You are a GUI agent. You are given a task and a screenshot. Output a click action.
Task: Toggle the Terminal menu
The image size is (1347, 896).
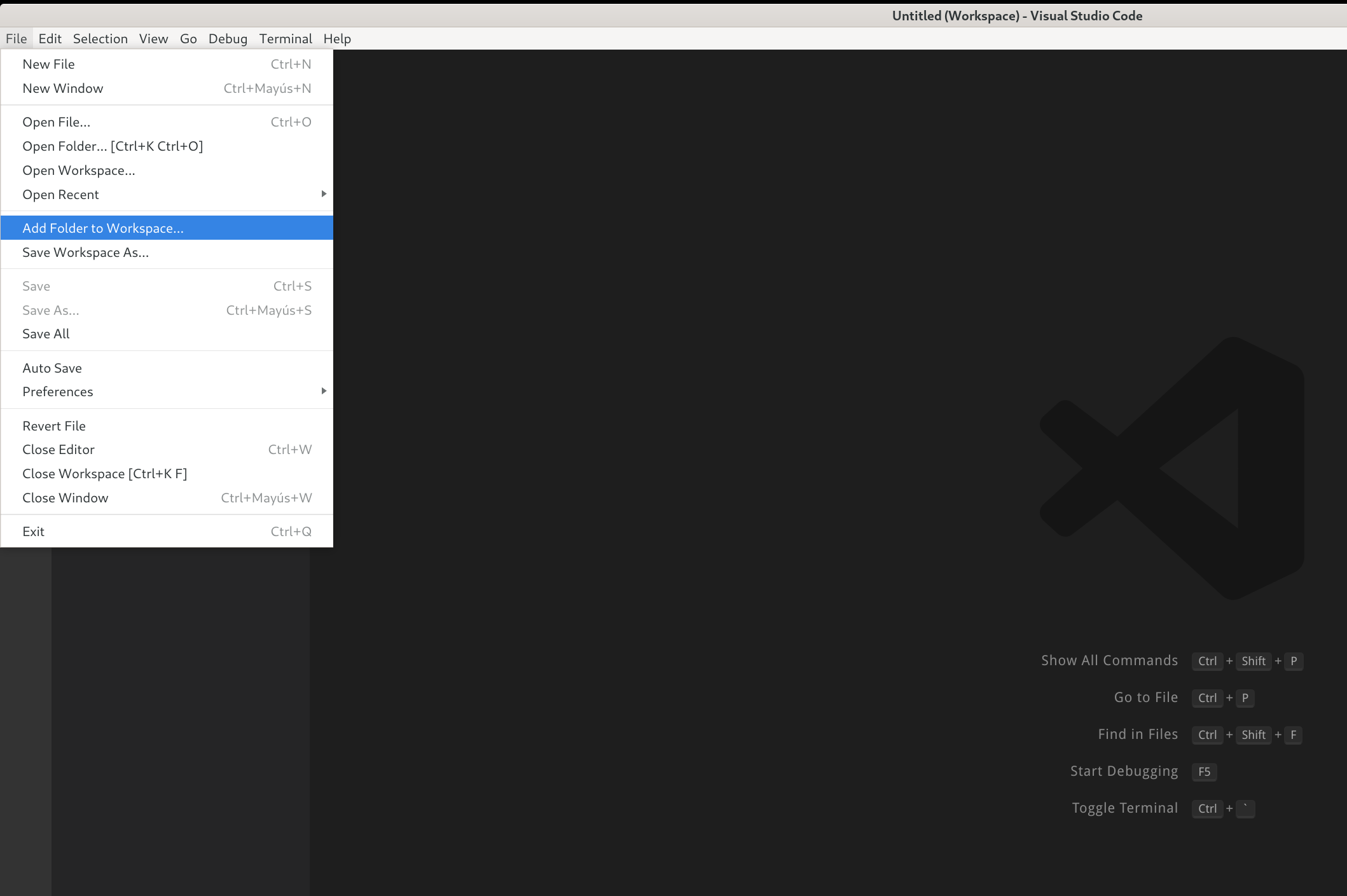284,38
